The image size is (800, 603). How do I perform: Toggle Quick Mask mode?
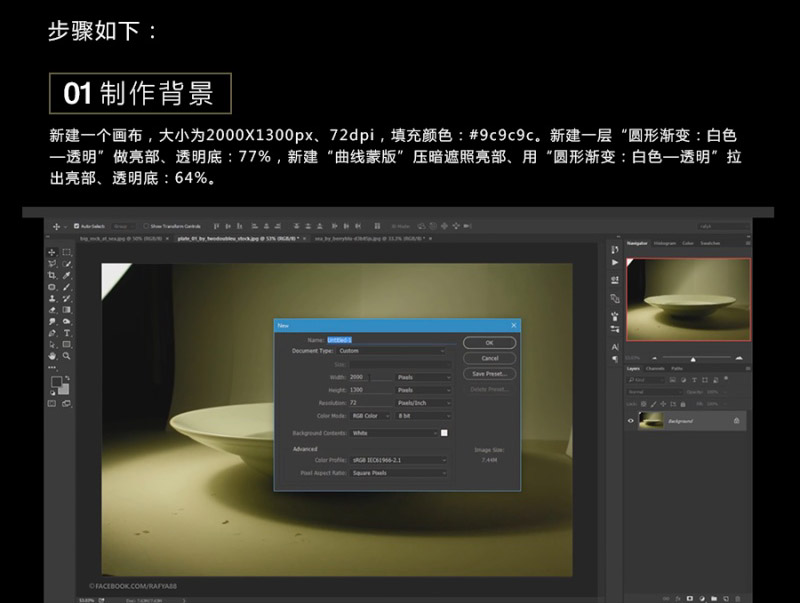tap(52, 404)
